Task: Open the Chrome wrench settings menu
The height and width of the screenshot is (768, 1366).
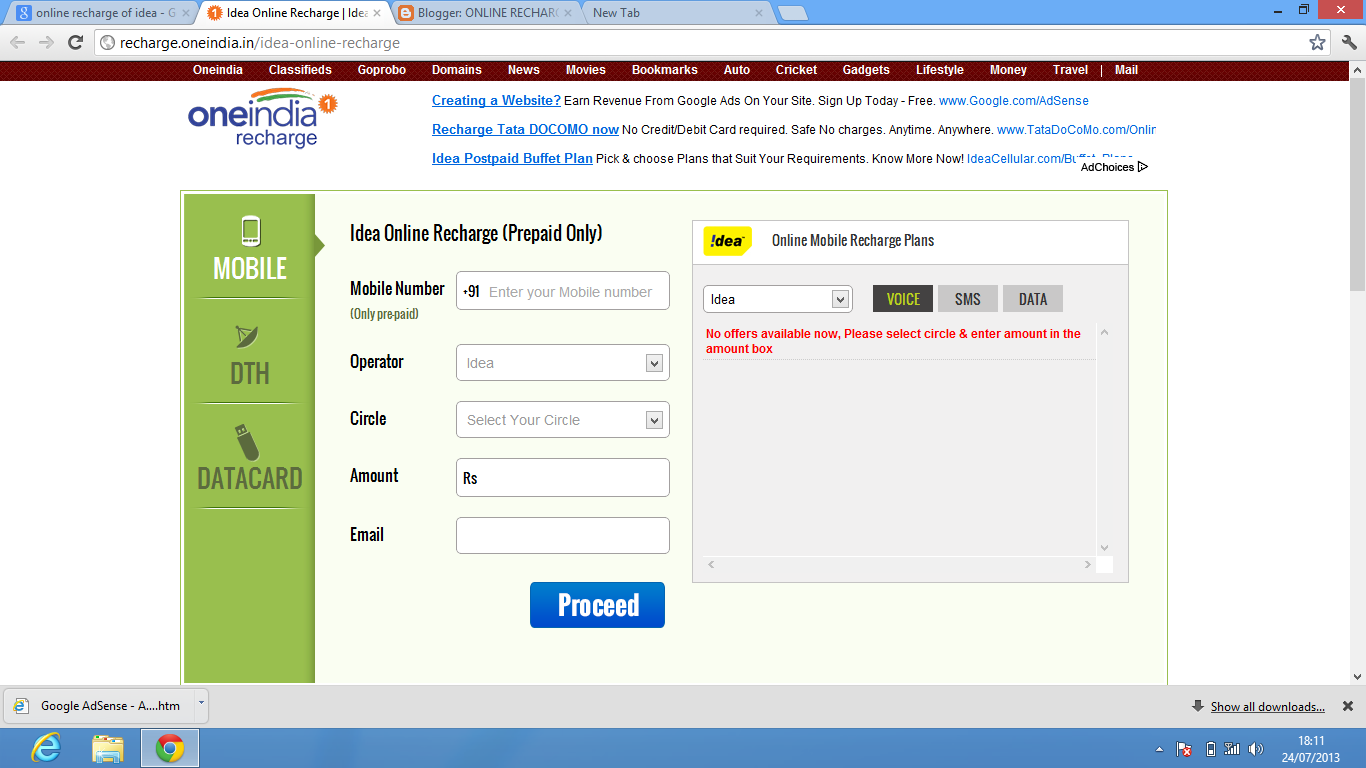Action: pos(1349,43)
